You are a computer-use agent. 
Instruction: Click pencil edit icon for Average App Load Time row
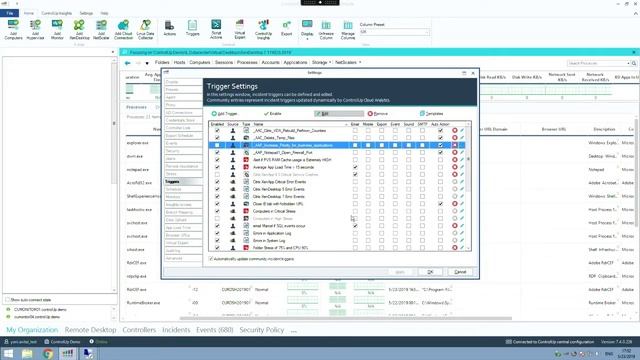click(x=462, y=167)
